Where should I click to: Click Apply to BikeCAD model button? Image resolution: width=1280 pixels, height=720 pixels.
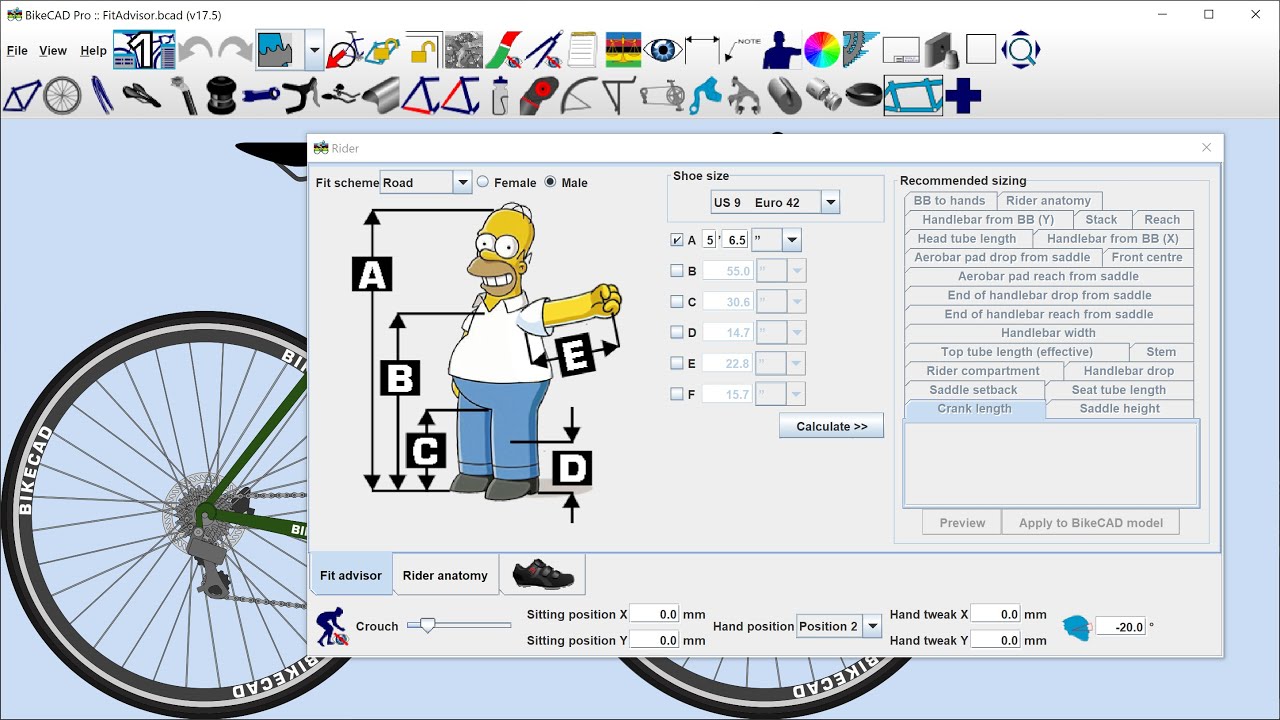[1091, 522]
